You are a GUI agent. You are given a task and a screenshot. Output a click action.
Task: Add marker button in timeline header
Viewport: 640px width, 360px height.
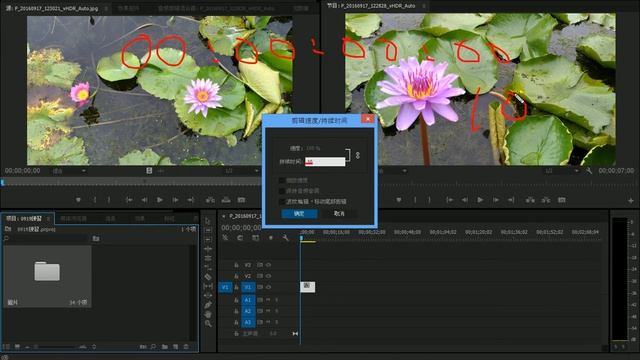click(x=270, y=238)
